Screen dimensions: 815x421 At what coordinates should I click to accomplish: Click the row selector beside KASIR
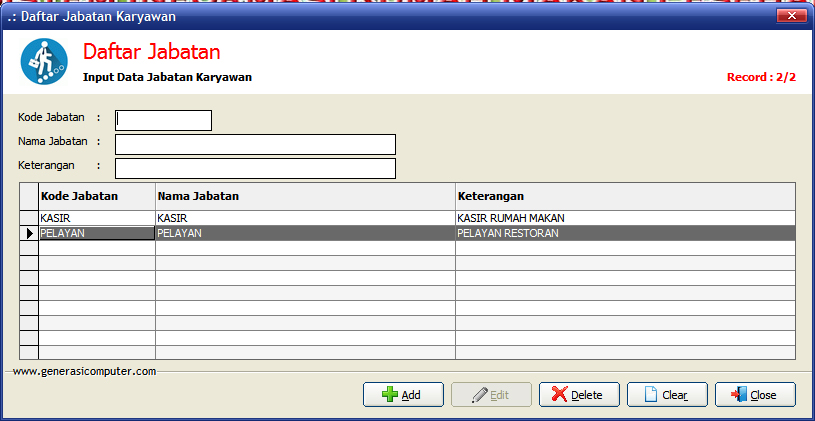pyautogui.click(x=29, y=218)
